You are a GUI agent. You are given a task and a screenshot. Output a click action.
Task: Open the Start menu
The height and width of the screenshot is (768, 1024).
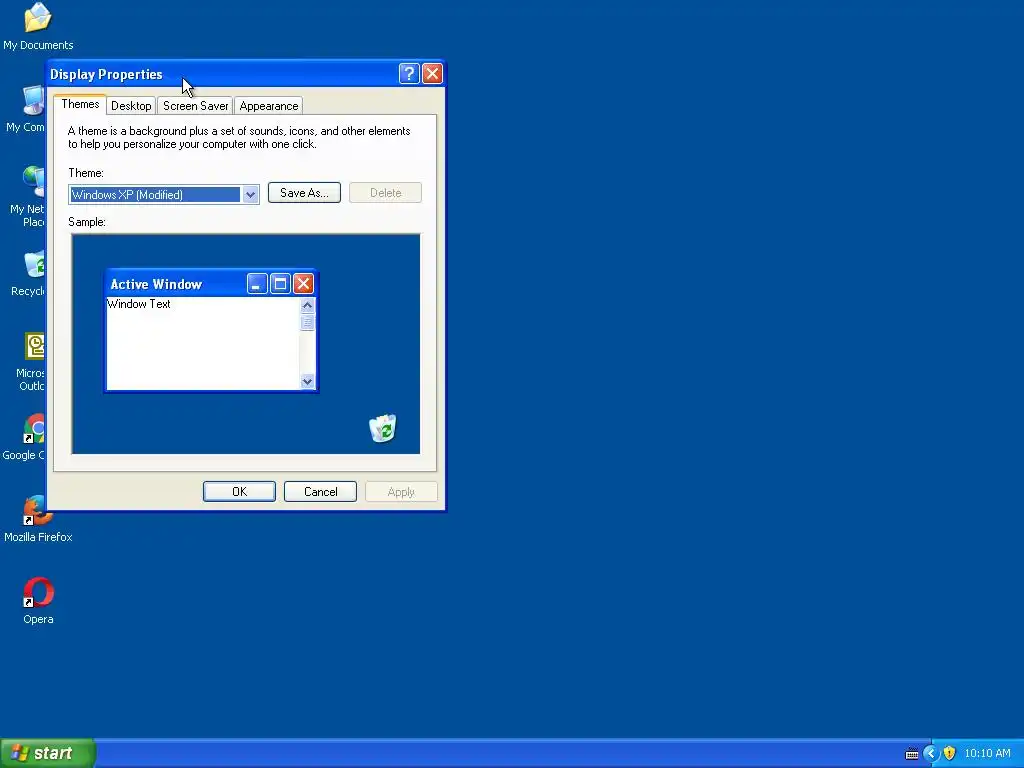pos(48,753)
